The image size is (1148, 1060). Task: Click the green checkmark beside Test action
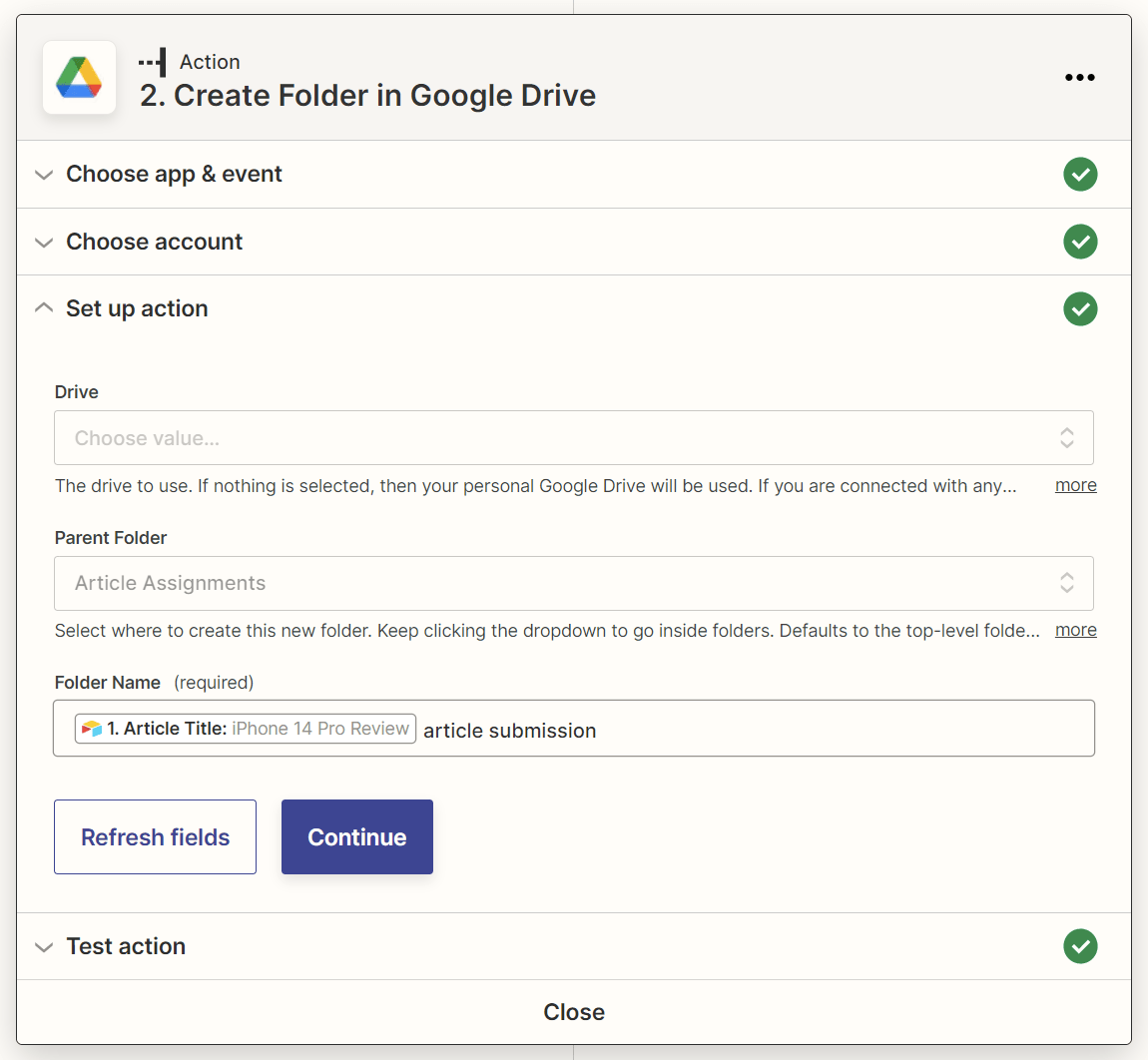click(x=1080, y=945)
